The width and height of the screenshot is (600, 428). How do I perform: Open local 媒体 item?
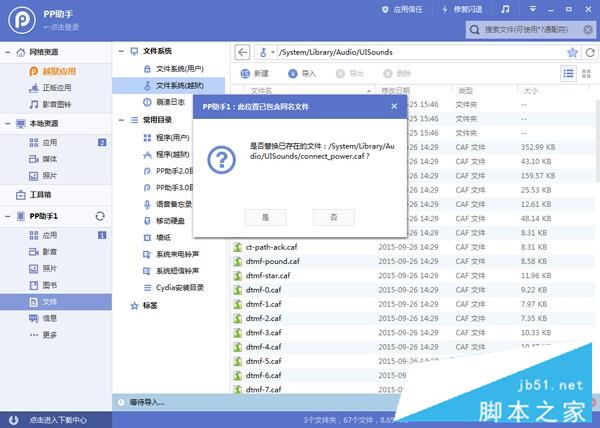(x=44, y=159)
